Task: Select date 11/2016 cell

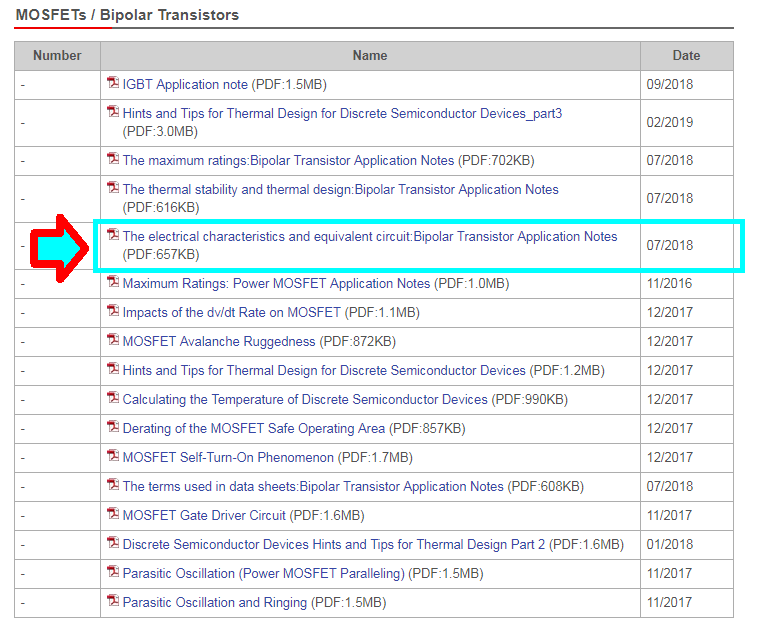Action: pos(669,283)
